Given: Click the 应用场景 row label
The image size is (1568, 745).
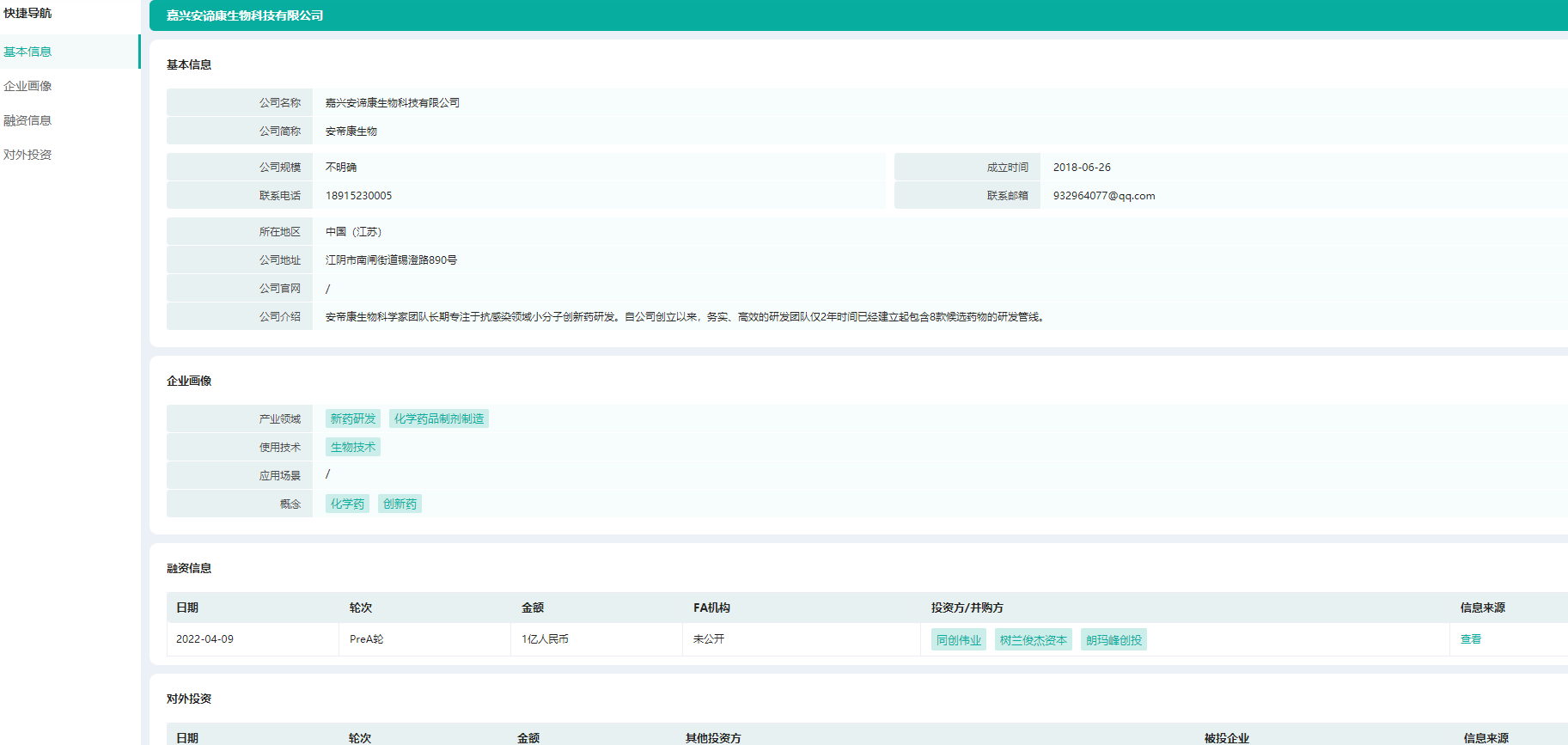Looking at the screenshot, I should point(280,476).
